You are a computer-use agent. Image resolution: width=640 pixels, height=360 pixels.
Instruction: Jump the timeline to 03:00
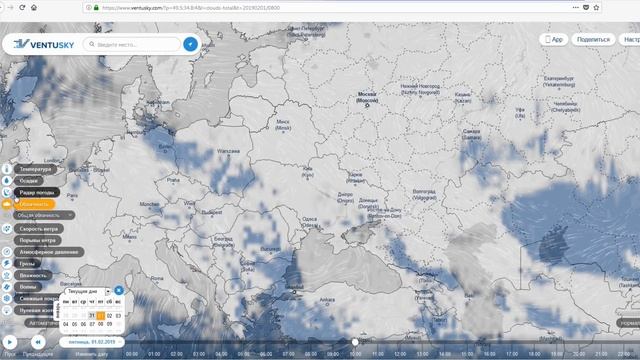pyautogui.click(x=199, y=354)
